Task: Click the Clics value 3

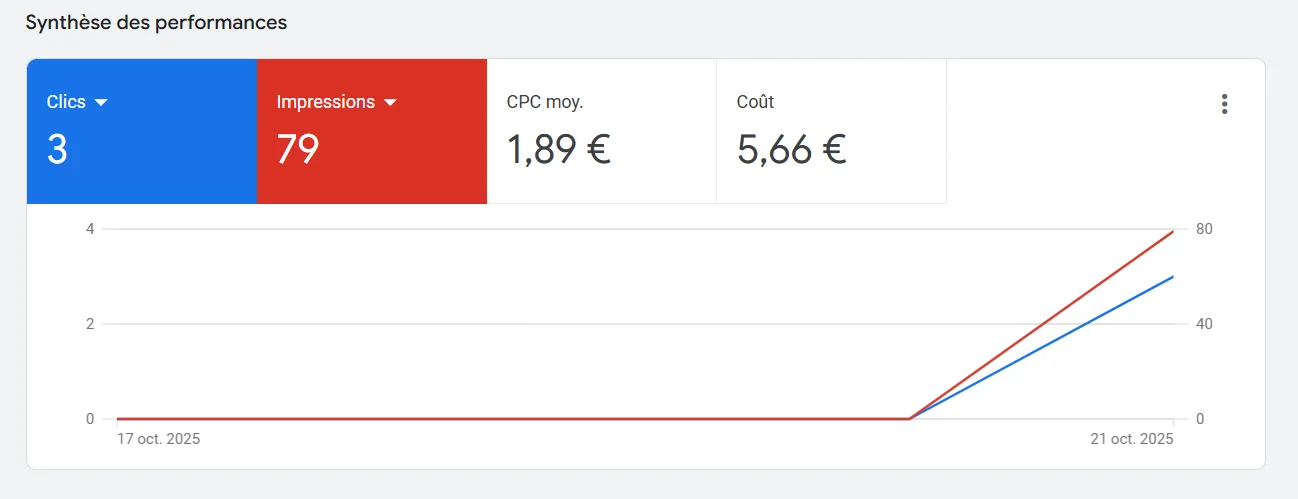Action: (x=57, y=150)
